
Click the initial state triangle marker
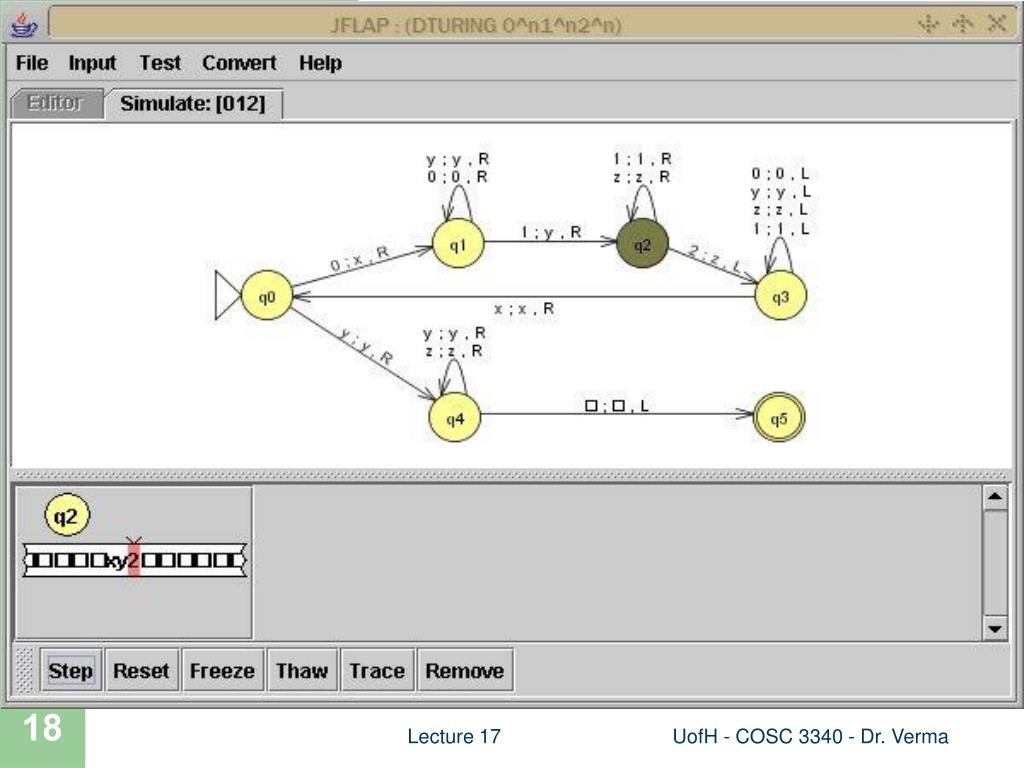click(x=227, y=296)
